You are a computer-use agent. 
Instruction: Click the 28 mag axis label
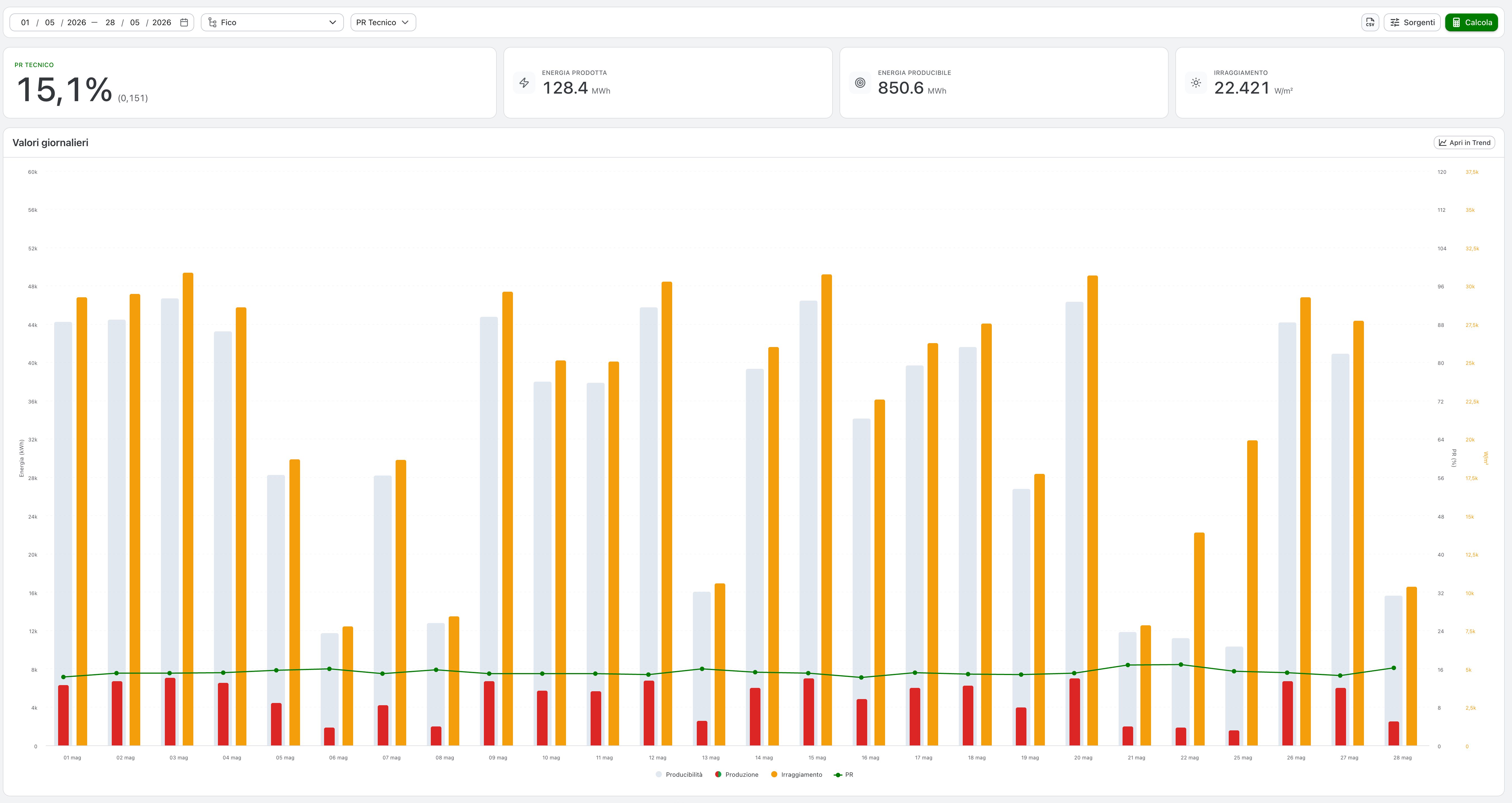(x=1402, y=758)
